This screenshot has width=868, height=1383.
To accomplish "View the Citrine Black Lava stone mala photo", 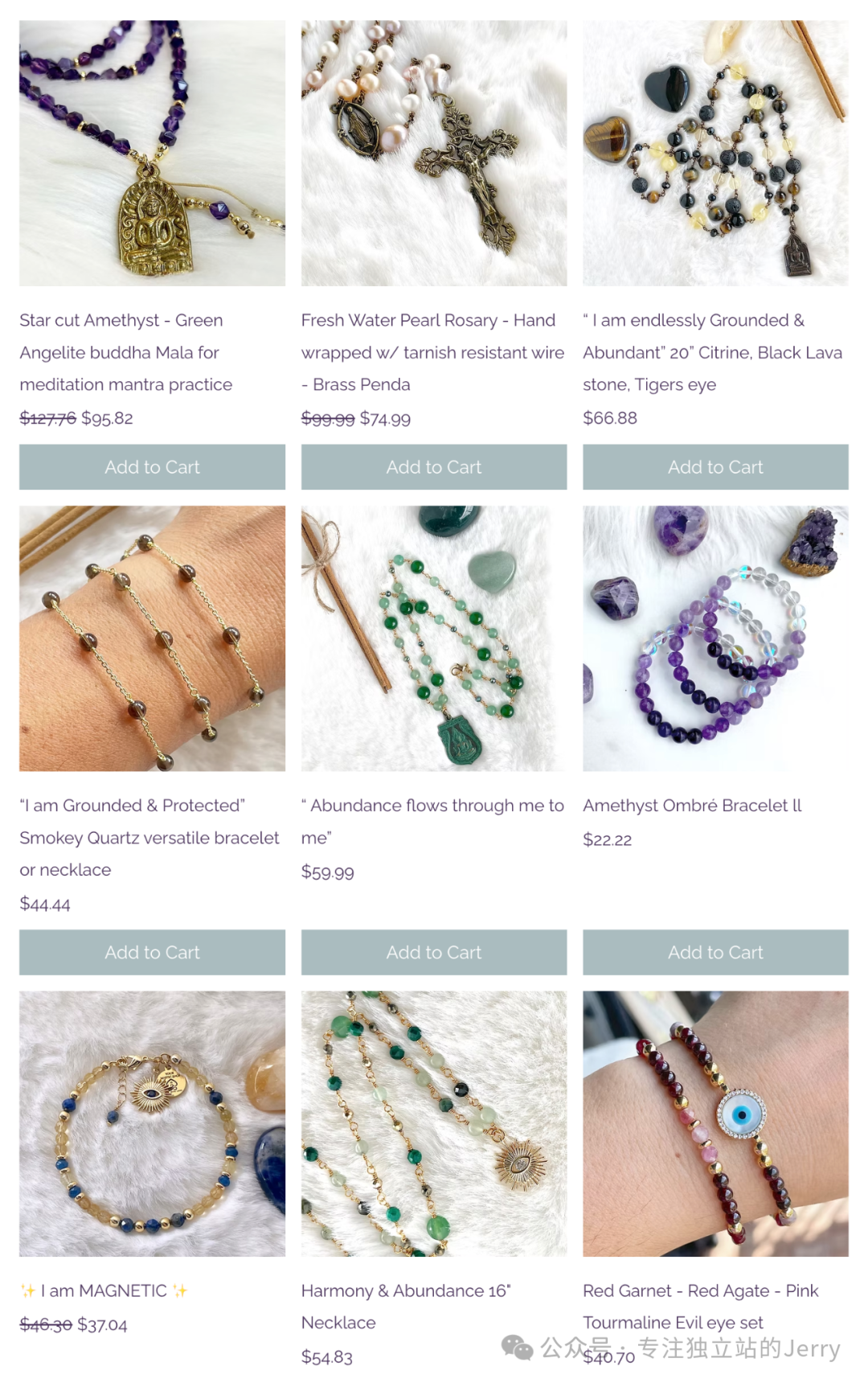I will [x=715, y=153].
